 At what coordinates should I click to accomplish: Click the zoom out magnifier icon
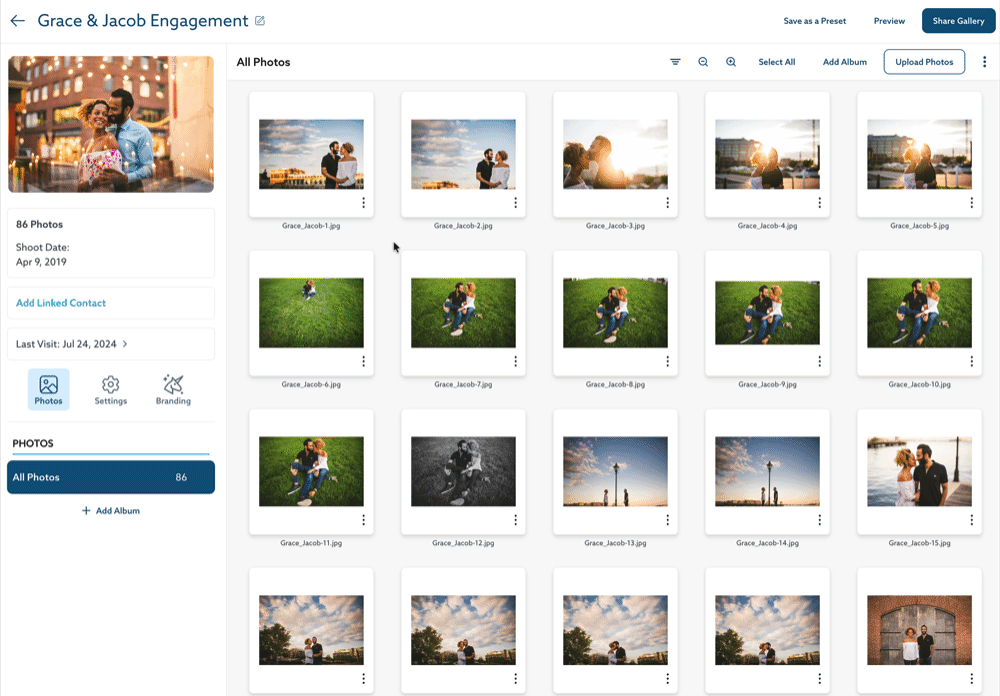tap(703, 61)
